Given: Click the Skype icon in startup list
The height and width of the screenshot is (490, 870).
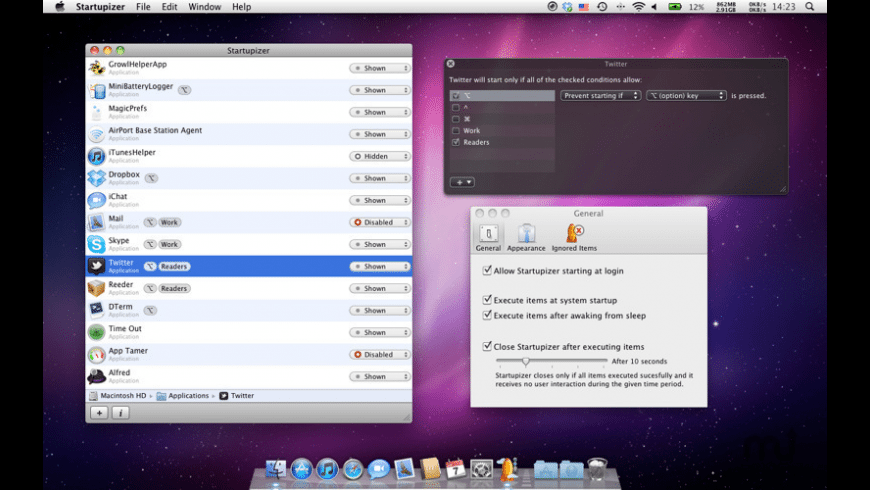Looking at the screenshot, I should (x=96, y=244).
